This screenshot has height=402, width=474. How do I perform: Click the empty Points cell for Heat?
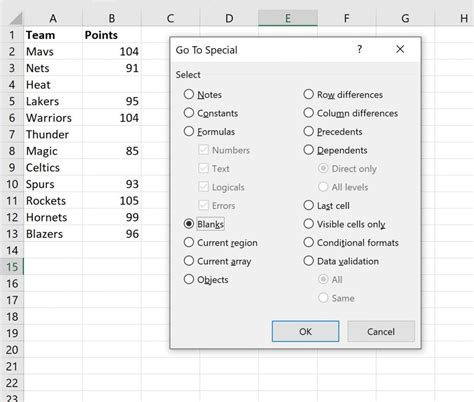pyautogui.click(x=112, y=85)
